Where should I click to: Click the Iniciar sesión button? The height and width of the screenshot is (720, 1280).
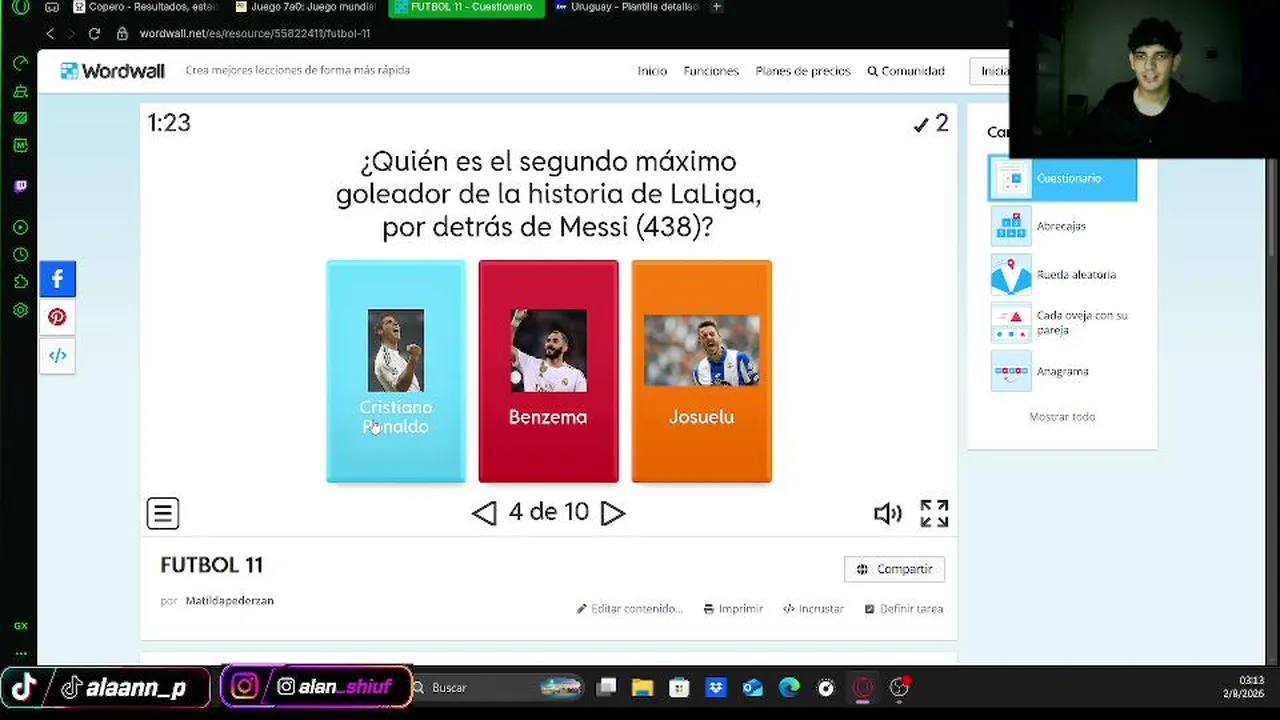pos(991,71)
